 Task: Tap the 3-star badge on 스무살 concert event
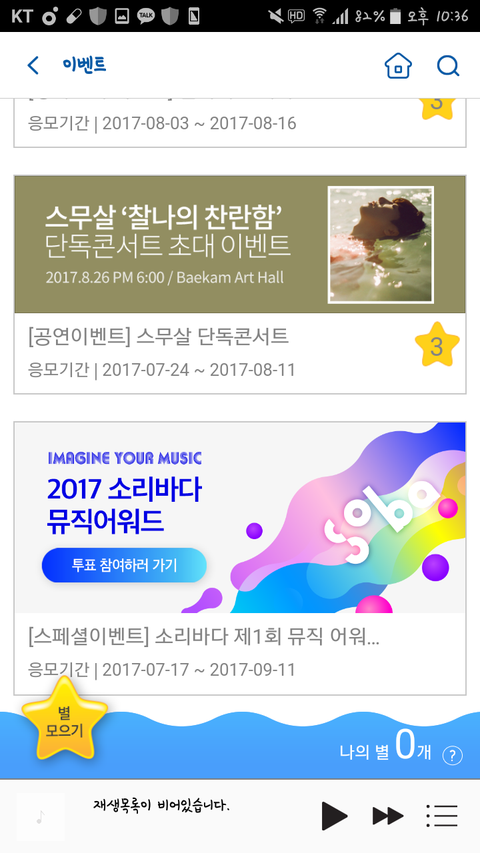click(x=437, y=345)
